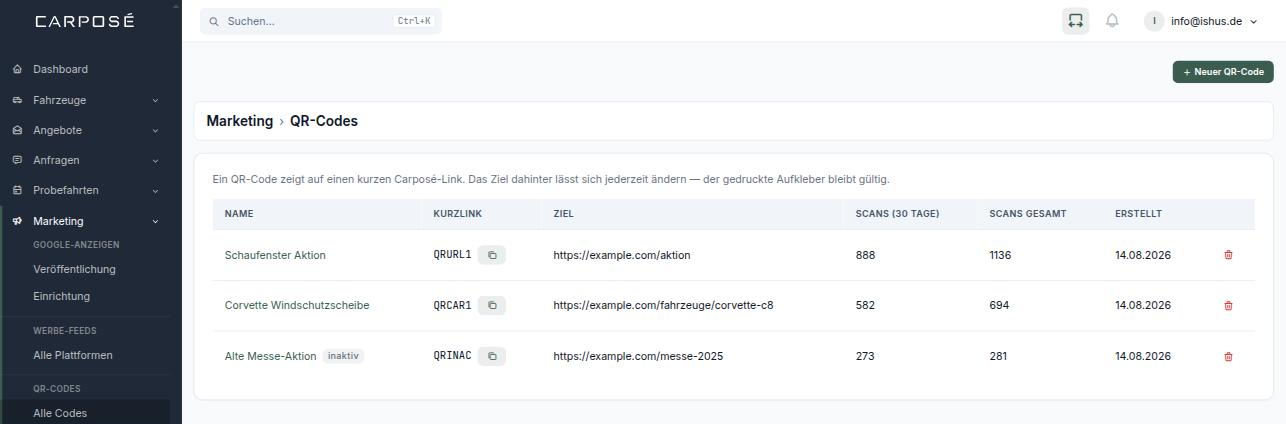1286x424 pixels.
Task: Select Alle Codes under QR-Codes
Action: [60, 413]
